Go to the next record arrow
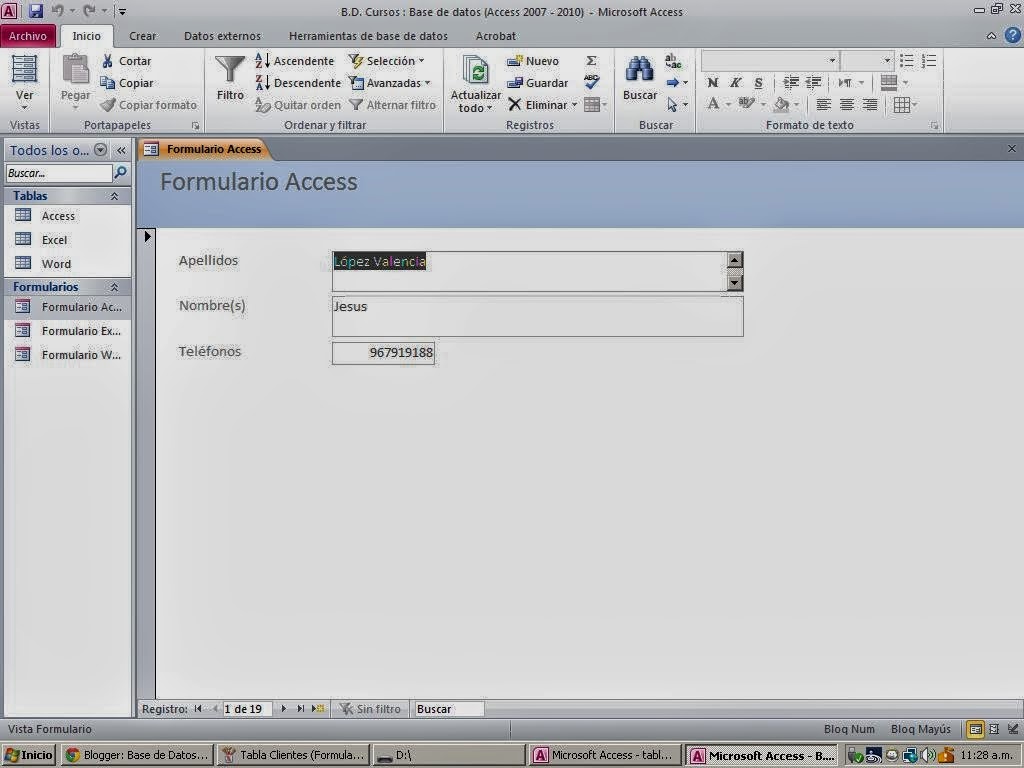 [x=283, y=708]
